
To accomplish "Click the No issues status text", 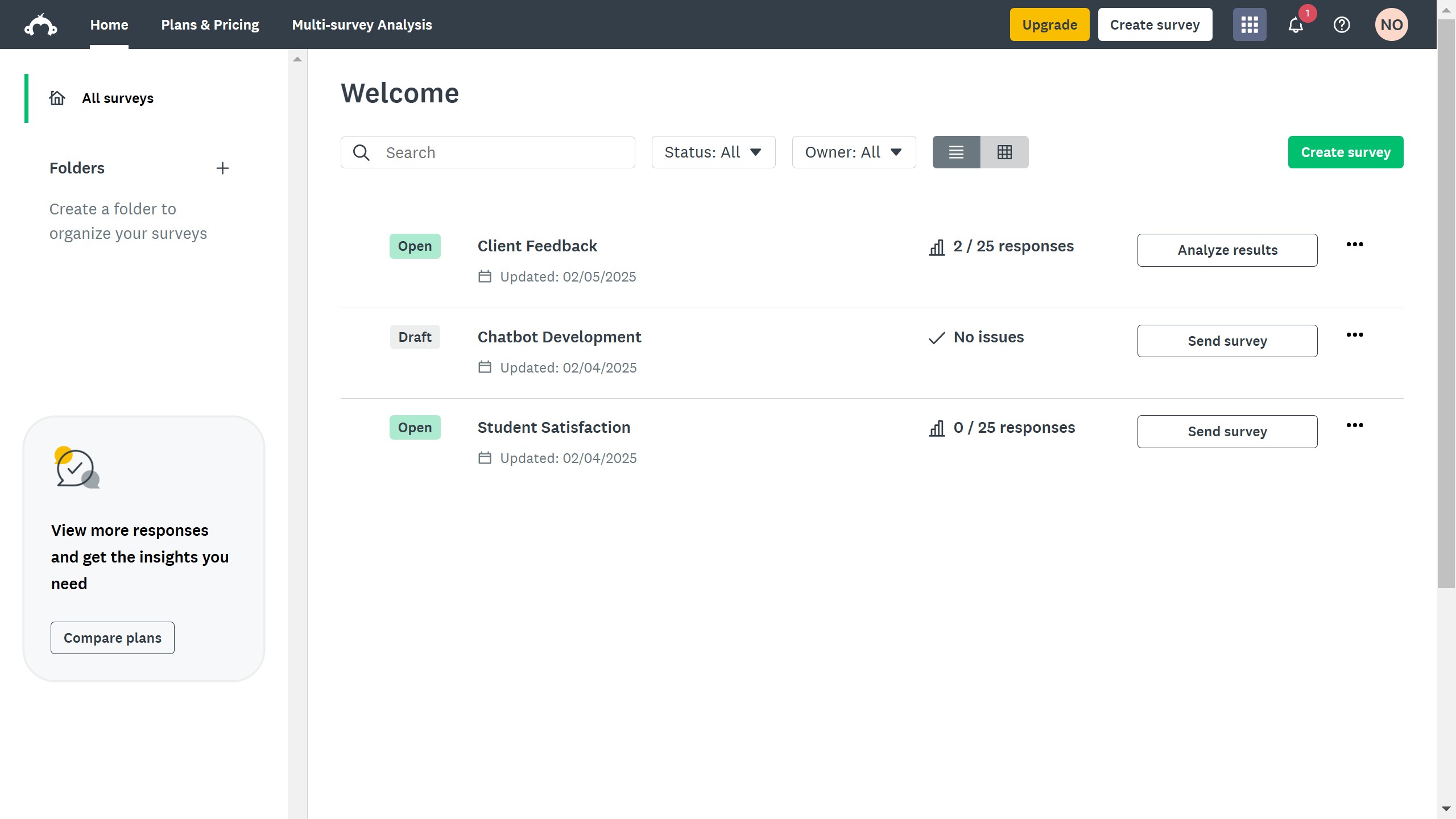I will [x=988, y=337].
